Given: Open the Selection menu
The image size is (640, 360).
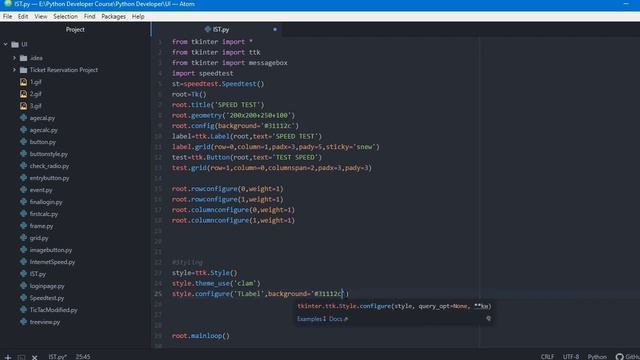Looking at the screenshot, I should pyautogui.click(x=65, y=16).
